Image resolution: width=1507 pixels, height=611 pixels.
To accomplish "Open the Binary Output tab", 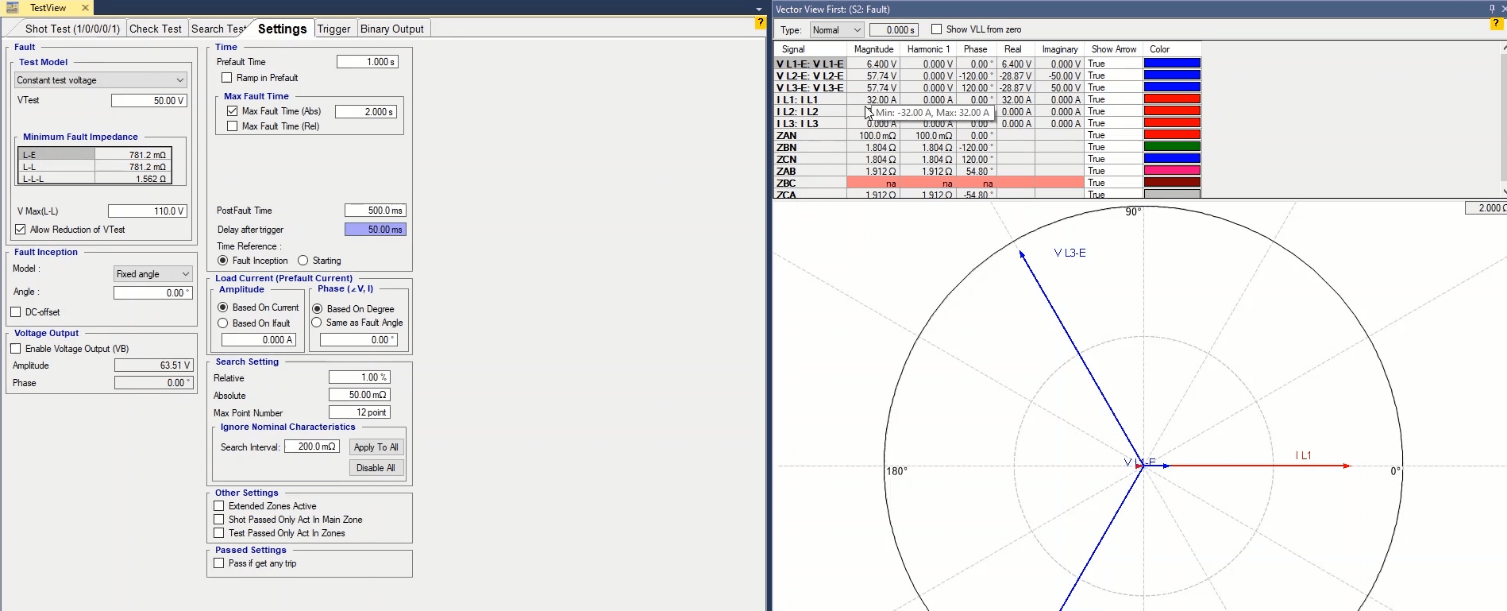I will click(x=392, y=29).
